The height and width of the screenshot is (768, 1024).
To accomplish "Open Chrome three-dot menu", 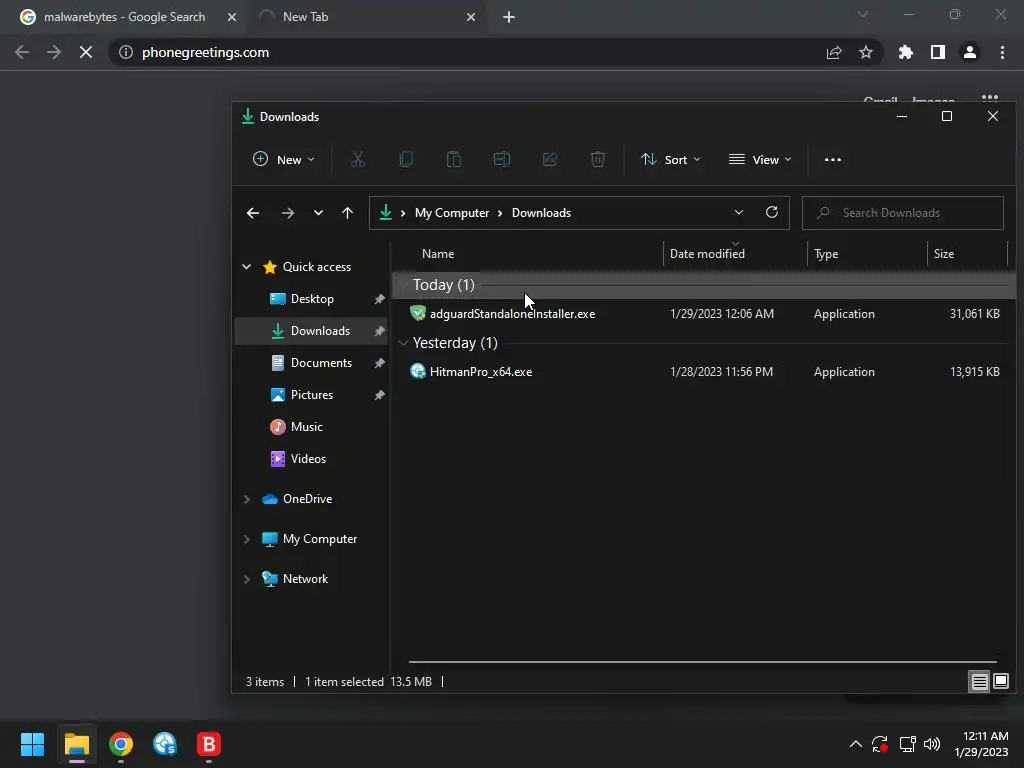I will [x=1002, y=52].
